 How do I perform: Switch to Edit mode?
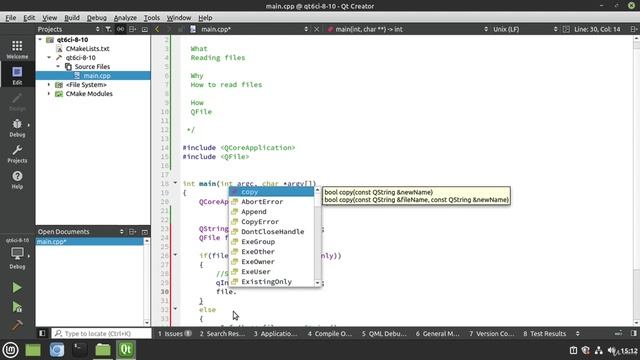pos(17,76)
